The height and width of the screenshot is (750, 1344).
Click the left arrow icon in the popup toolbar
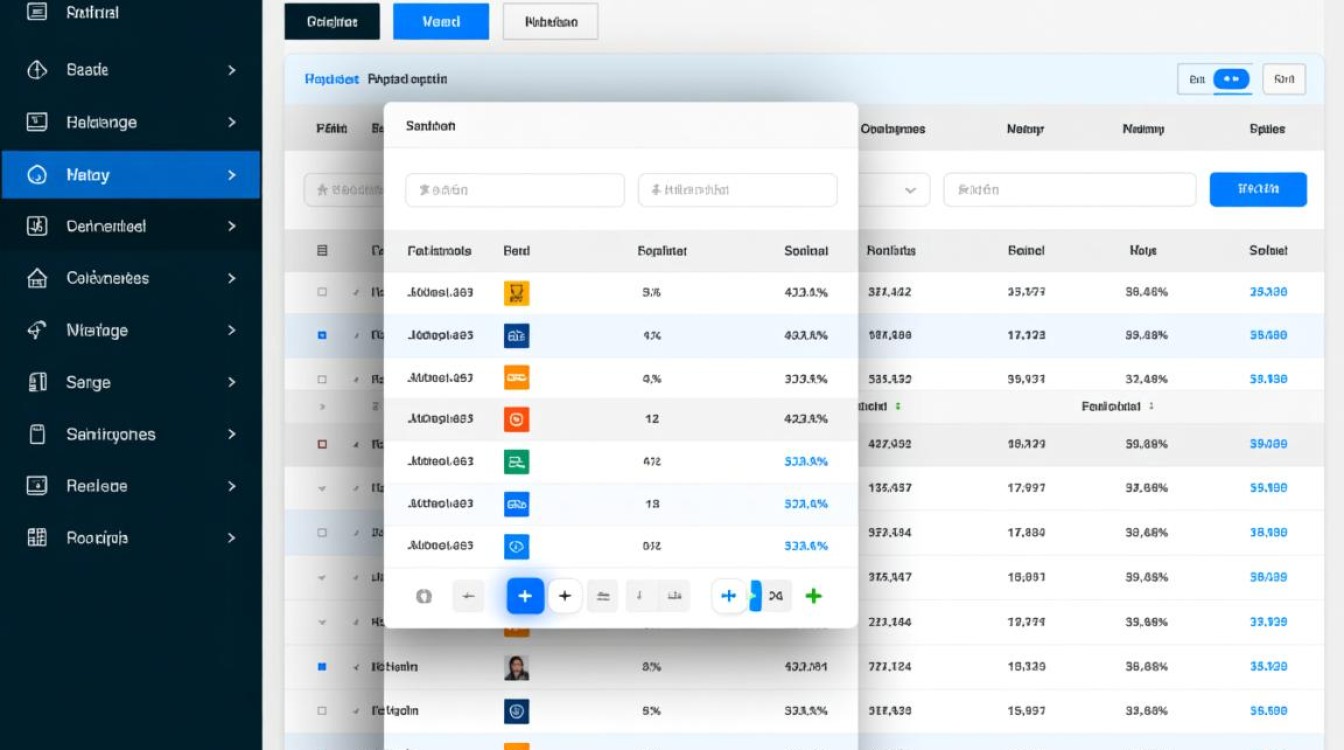click(x=468, y=597)
